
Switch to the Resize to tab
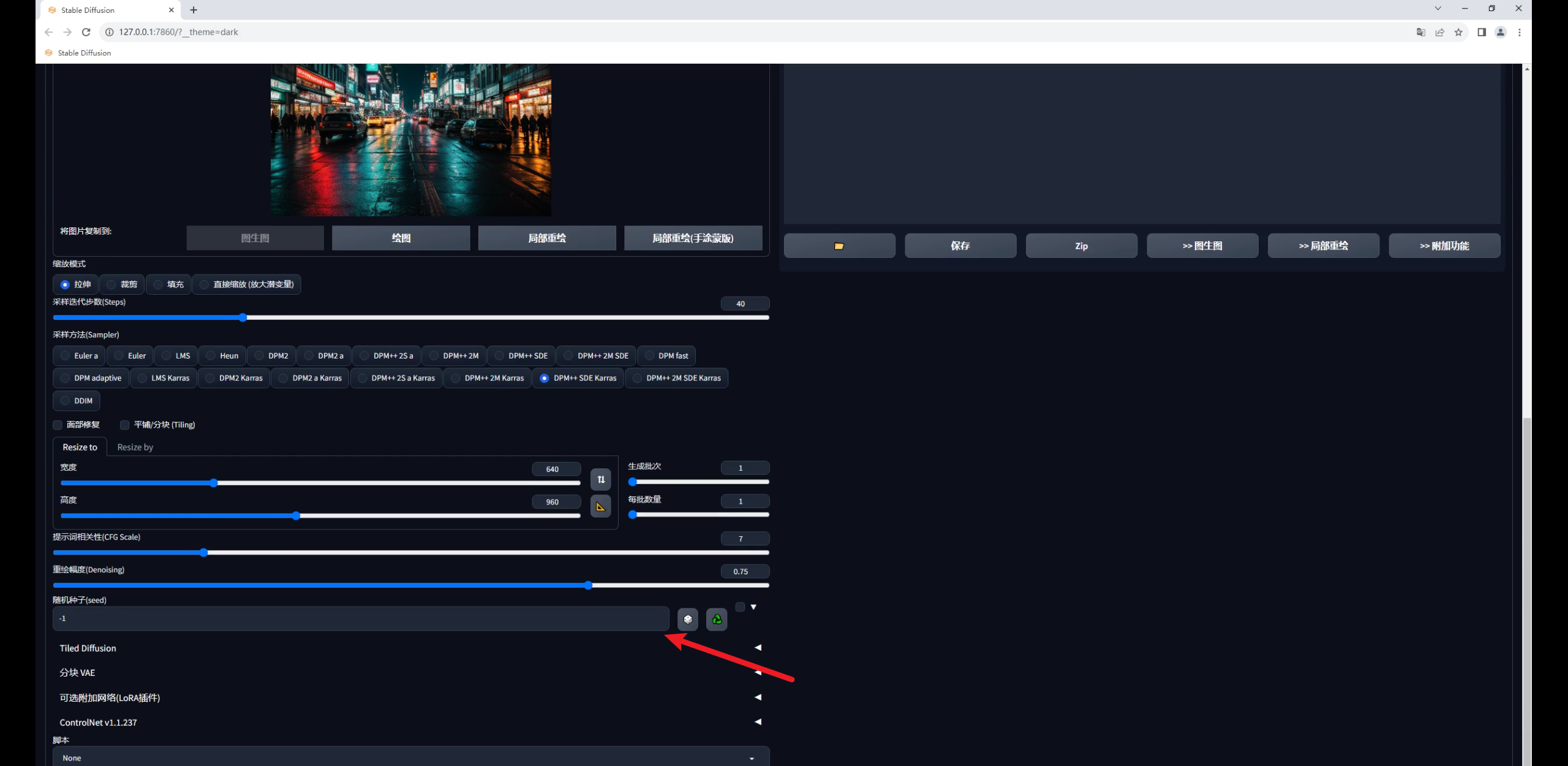pyautogui.click(x=80, y=447)
